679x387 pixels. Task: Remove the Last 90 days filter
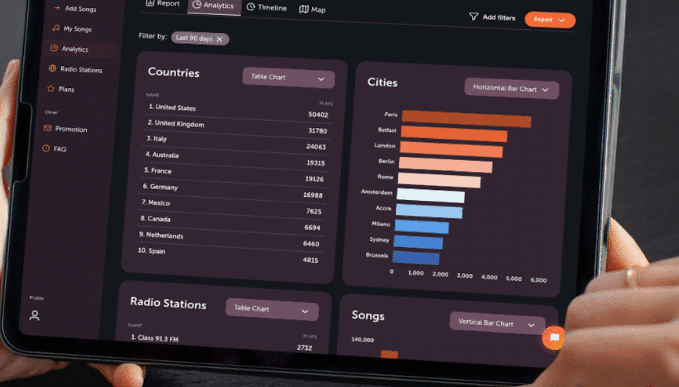point(220,39)
